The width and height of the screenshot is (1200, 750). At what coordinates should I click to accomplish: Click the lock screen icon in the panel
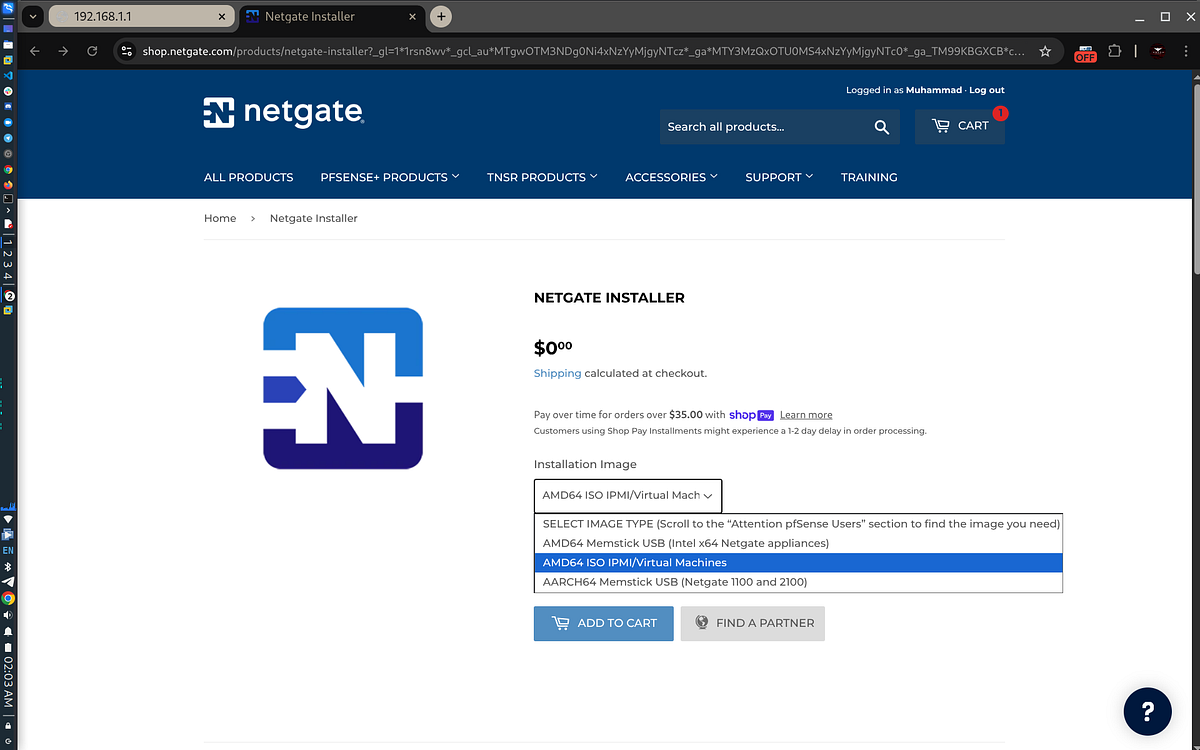point(8,726)
